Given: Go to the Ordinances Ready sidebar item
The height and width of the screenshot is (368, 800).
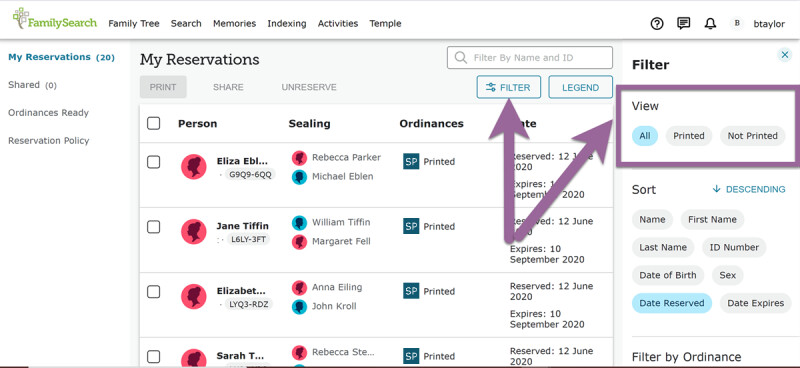Looking at the screenshot, I should coord(48,113).
